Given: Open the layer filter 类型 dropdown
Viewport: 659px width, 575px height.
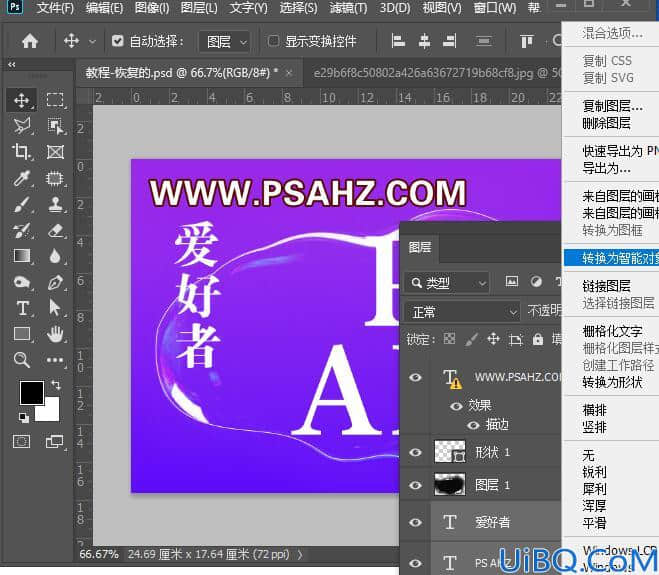Looking at the screenshot, I should tap(447, 283).
